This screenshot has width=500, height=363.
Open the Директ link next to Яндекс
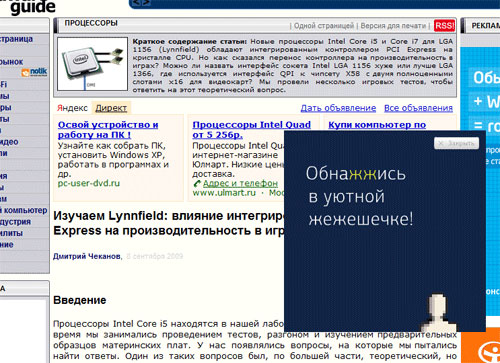[x=111, y=108]
